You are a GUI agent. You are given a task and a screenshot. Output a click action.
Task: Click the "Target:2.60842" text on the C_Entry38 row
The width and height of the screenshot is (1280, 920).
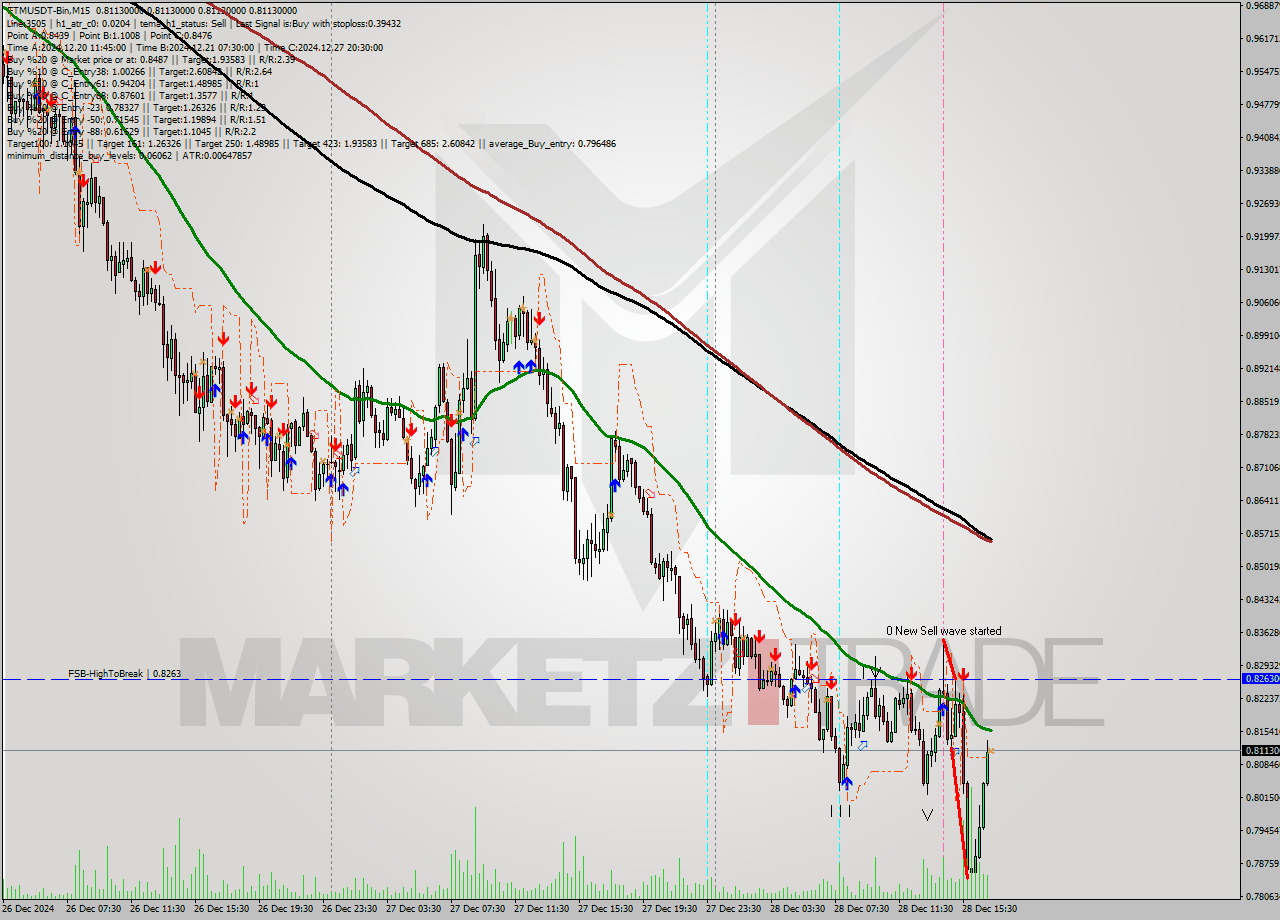click(190, 72)
